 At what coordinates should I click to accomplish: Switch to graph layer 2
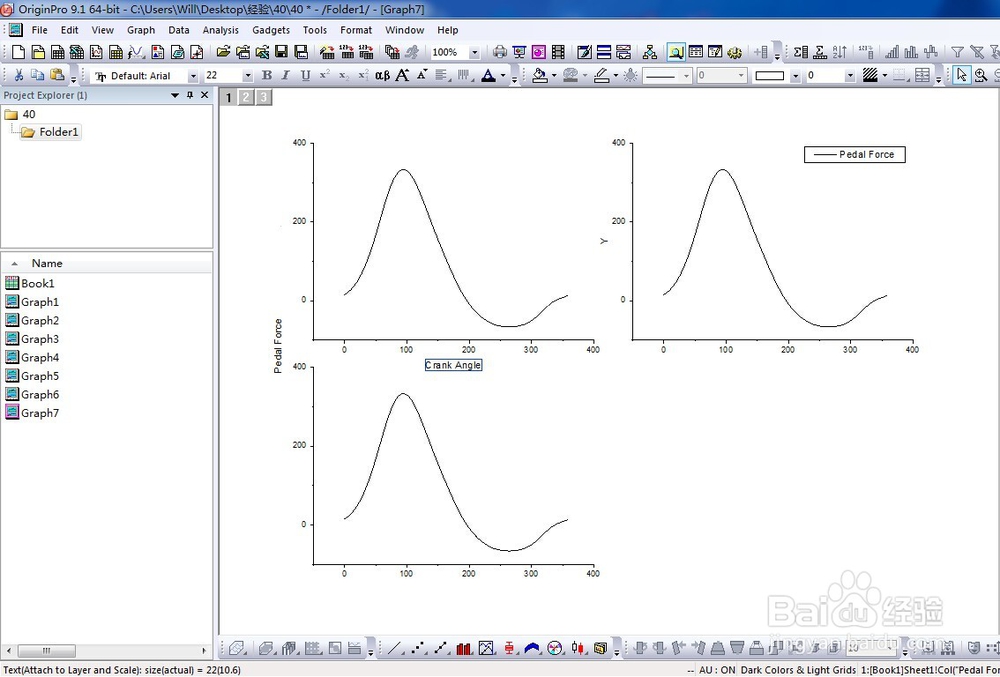tap(246, 98)
